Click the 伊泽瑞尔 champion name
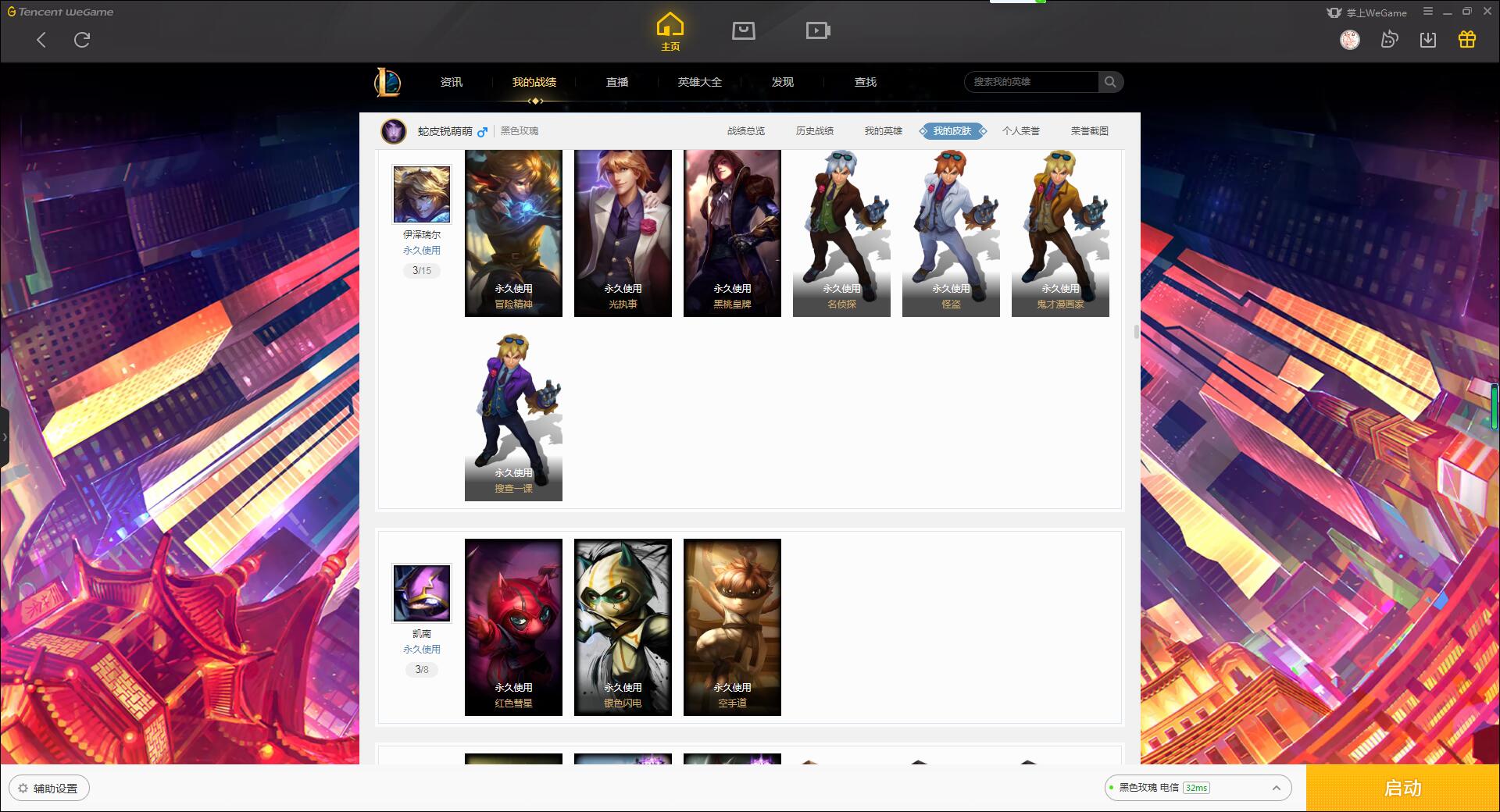This screenshot has height=812, width=1500. (x=422, y=234)
